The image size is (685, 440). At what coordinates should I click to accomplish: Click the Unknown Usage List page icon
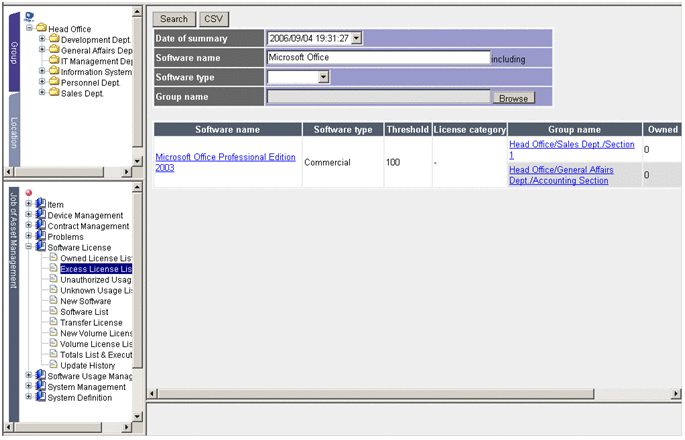(53, 289)
